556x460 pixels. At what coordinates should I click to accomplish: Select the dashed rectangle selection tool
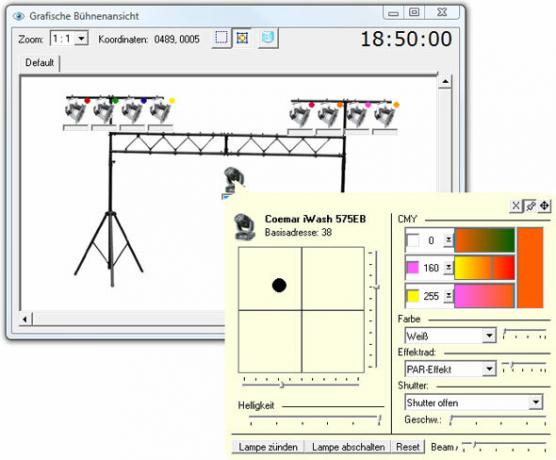(221, 38)
